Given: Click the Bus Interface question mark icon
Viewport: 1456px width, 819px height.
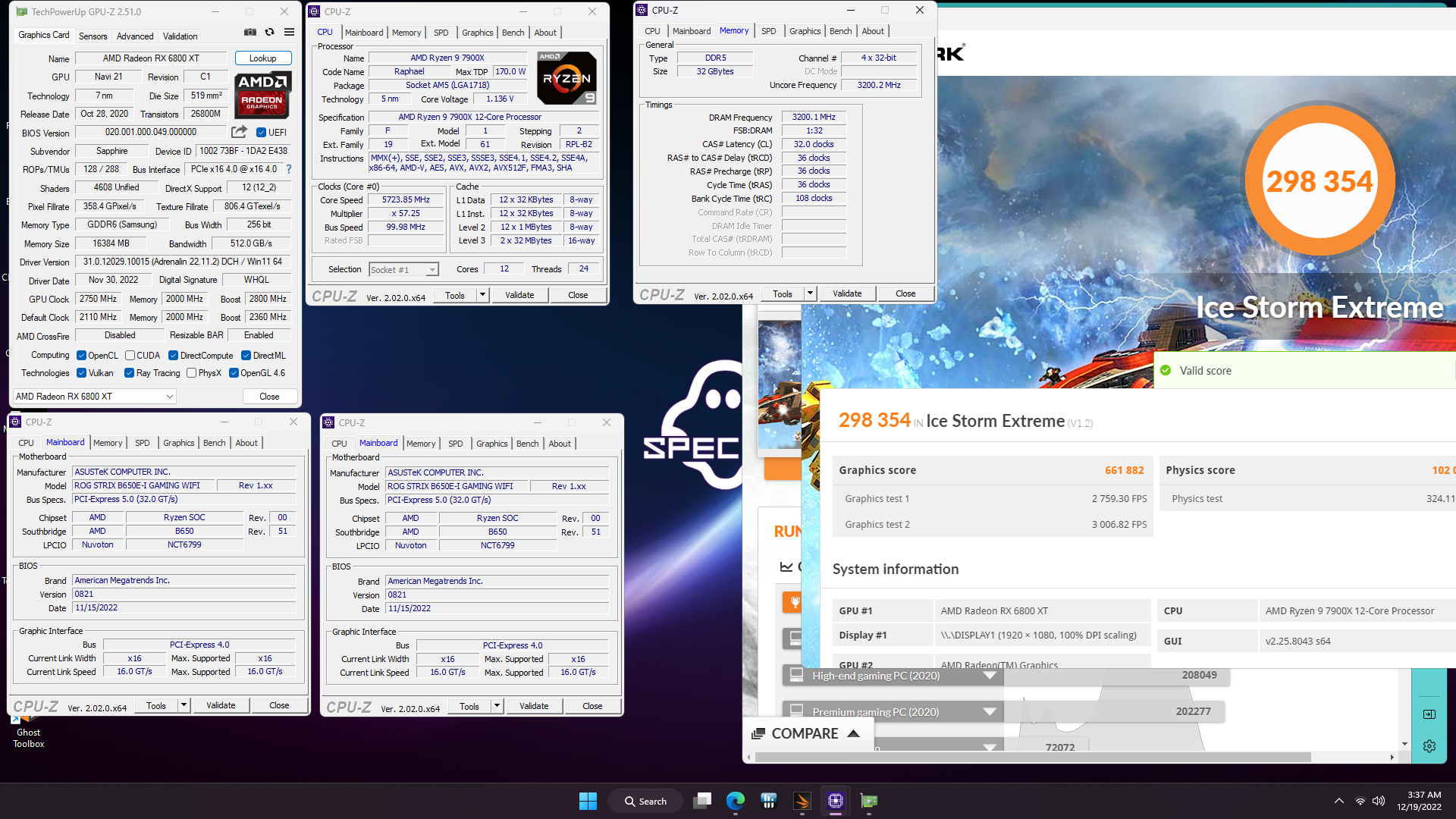Looking at the screenshot, I should click(289, 169).
